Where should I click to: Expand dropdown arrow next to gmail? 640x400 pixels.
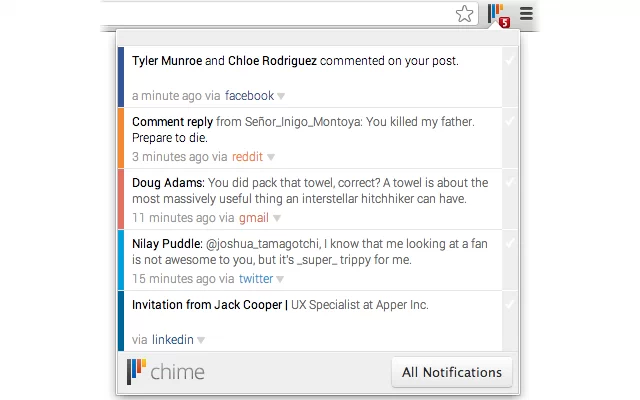click(277, 218)
